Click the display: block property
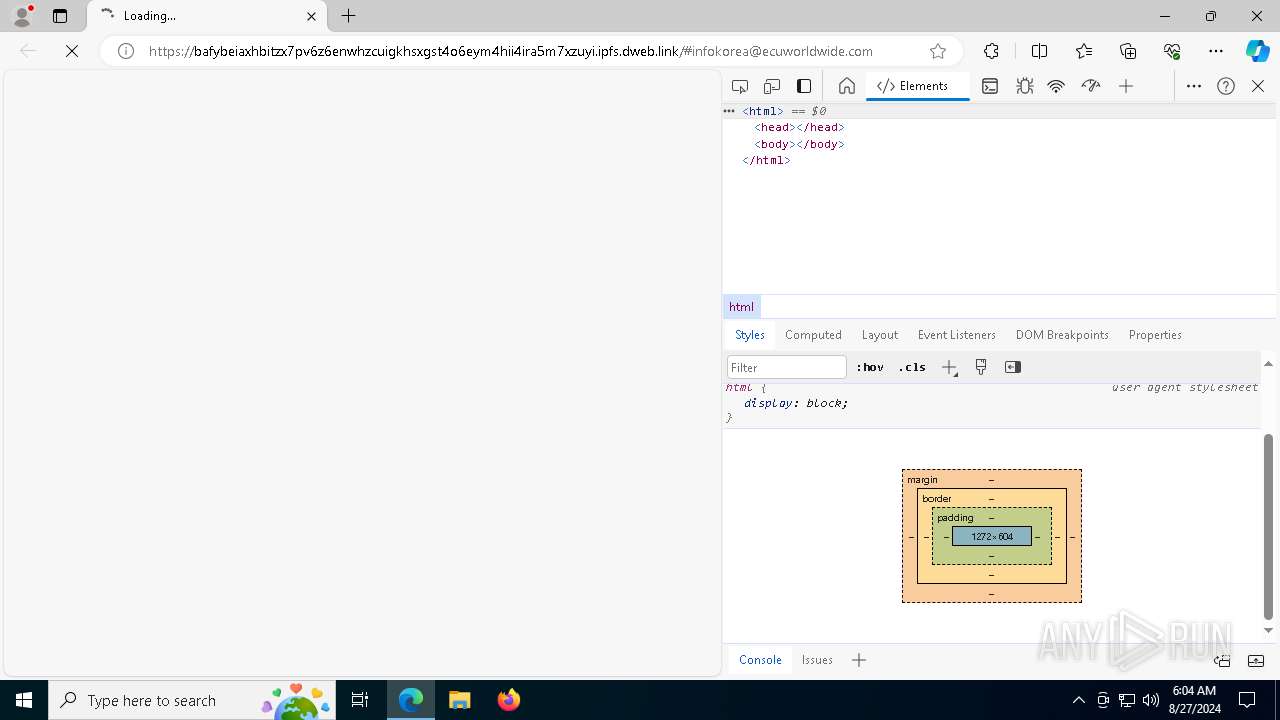The image size is (1280, 720). (796, 403)
